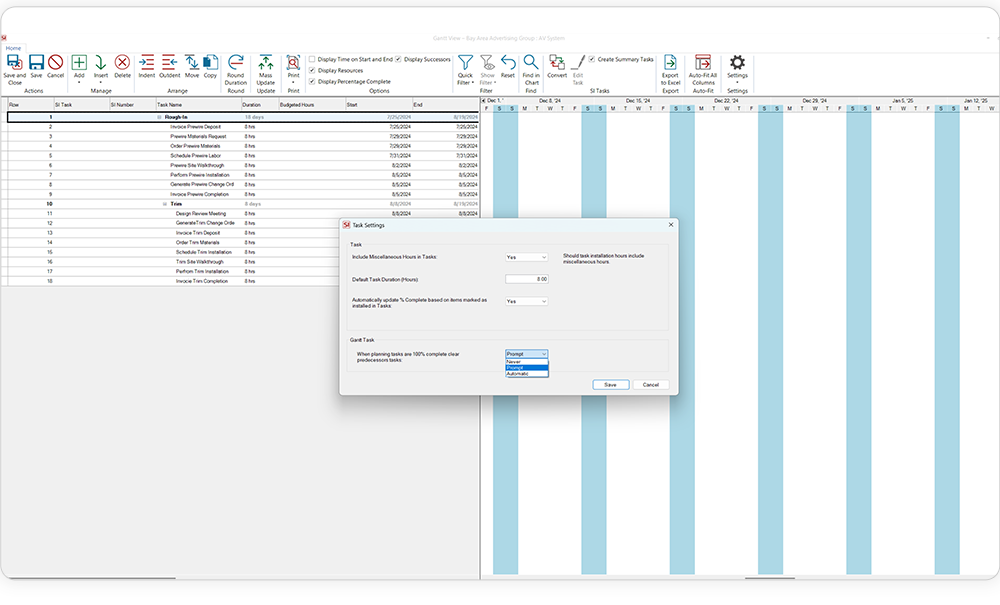
Task: Switch to the Home ribbon tab
Action: [12, 46]
